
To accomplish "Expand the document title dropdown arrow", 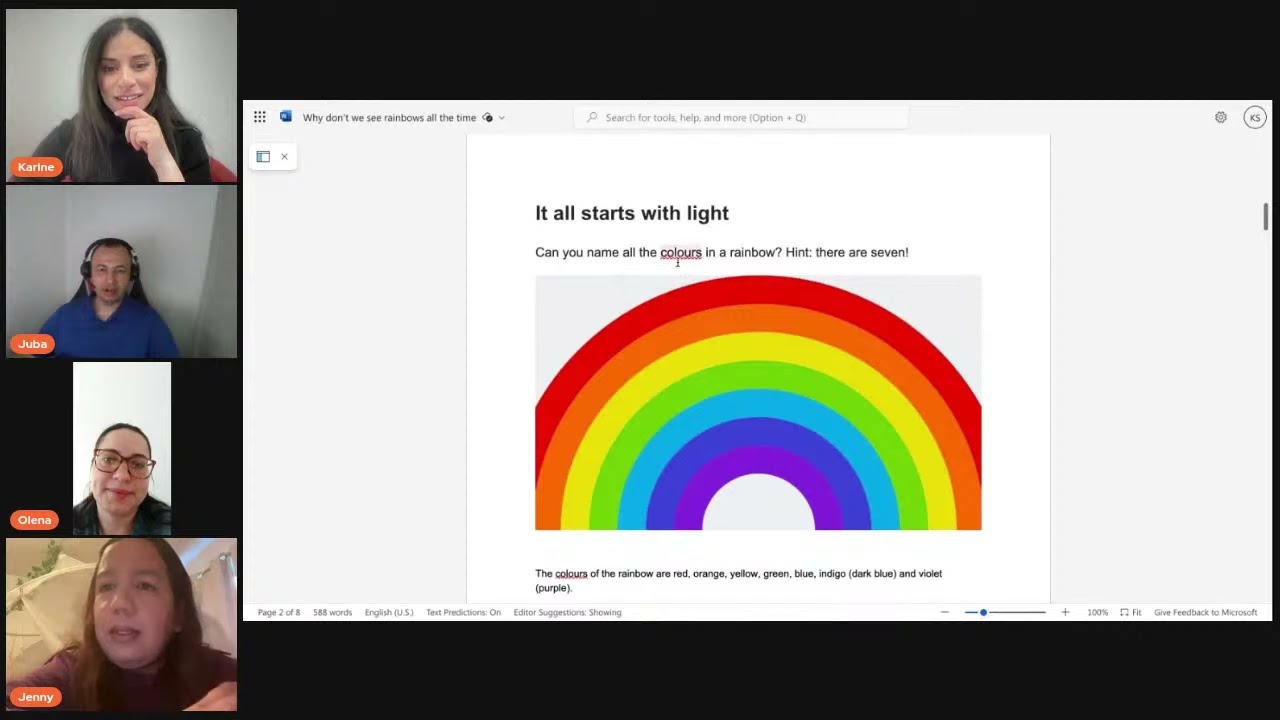I will point(502,118).
